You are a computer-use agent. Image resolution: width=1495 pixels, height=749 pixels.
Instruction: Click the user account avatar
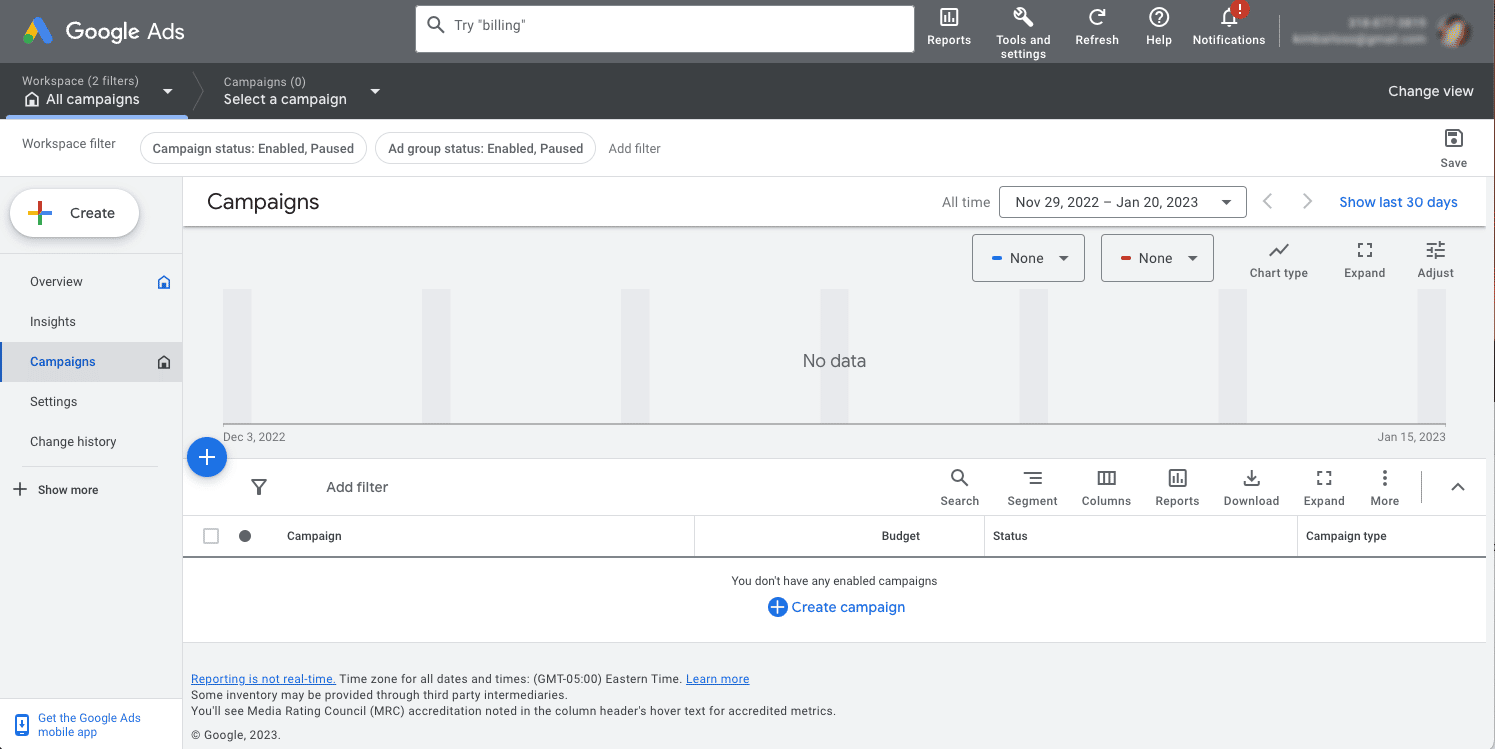coord(1453,30)
